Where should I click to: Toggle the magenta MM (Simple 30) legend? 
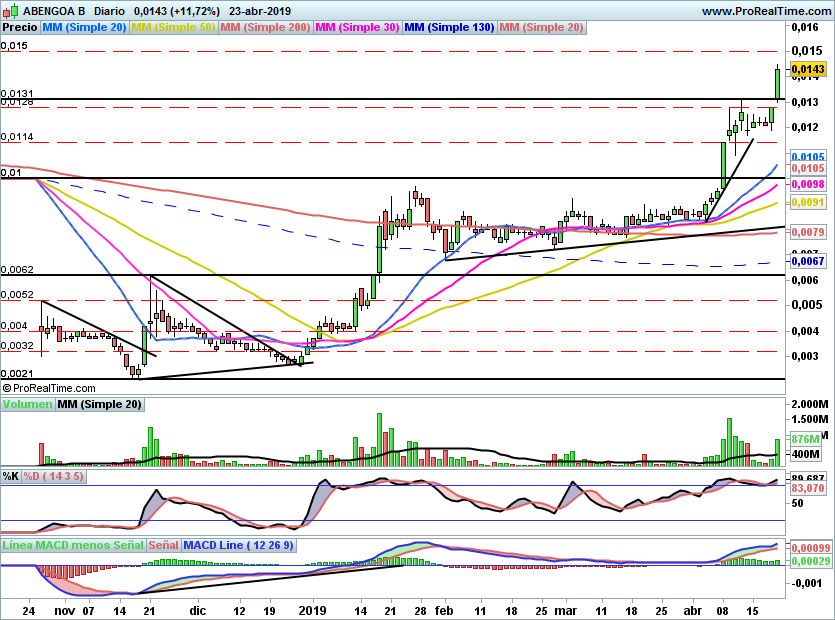pyautogui.click(x=356, y=27)
